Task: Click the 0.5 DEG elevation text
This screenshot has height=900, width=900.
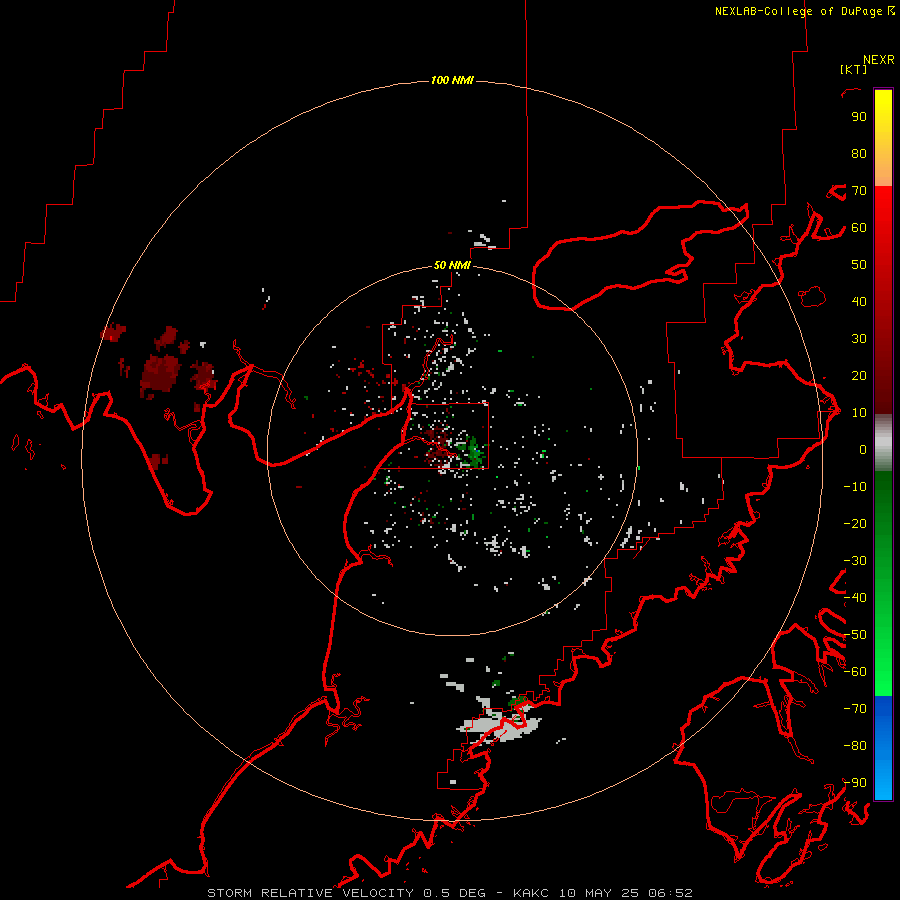Action: (x=454, y=893)
